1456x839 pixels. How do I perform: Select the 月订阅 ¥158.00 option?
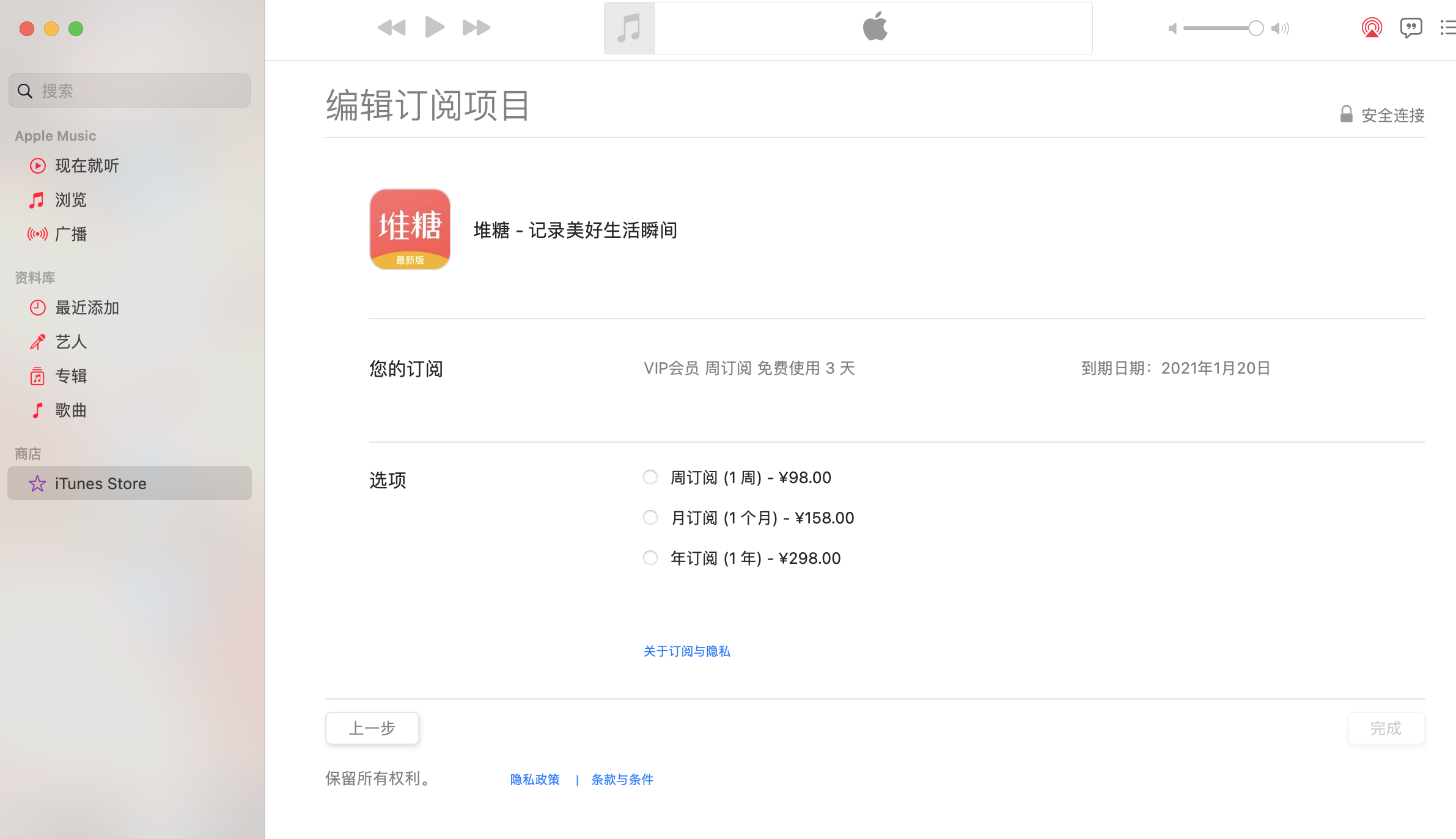[650, 517]
